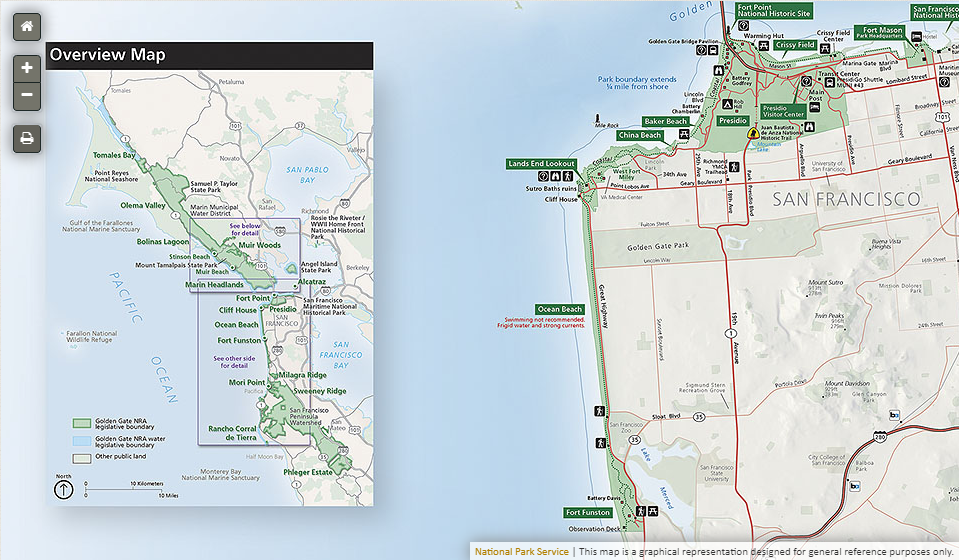Image resolution: width=959 pixels, height=560 pixels.
Task: Click the campground tent icon at Rob Hill
Action: click(727, 104)
